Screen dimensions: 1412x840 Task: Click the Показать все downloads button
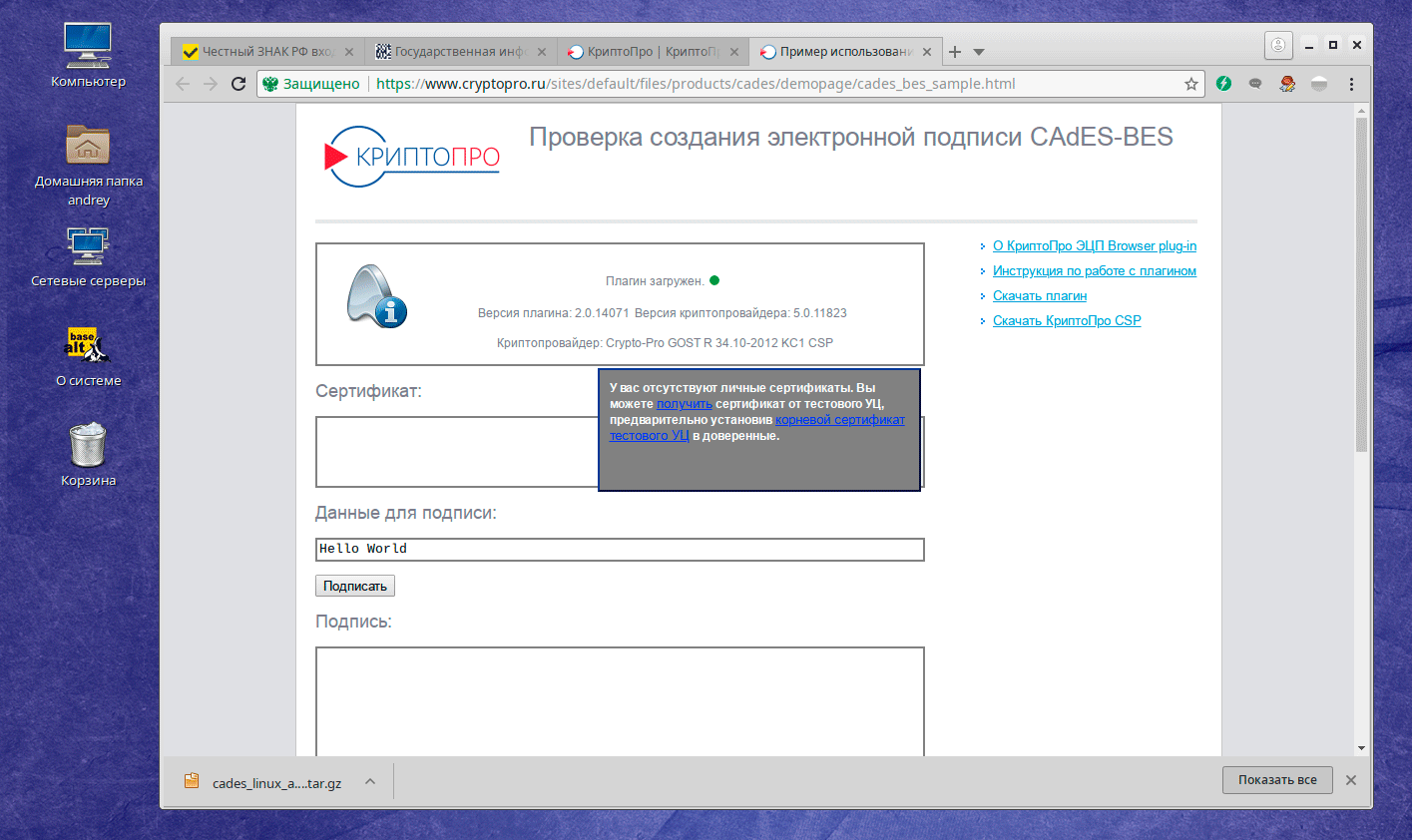[x=1276, y=780]
